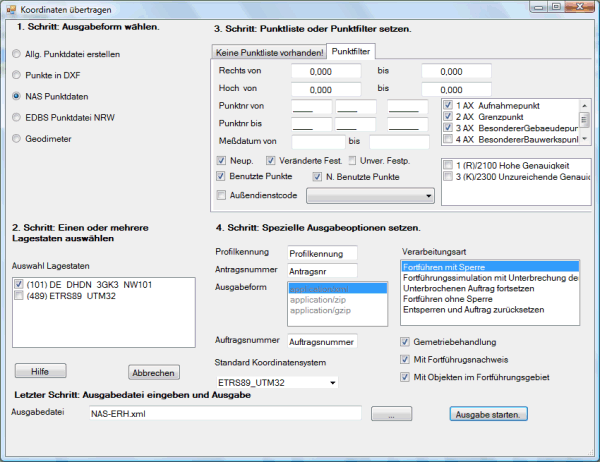Viewport: 600px width, 462px height.
Task: Click the Ausgabedatei NAS-ERH.xml field
Action: 225,413
